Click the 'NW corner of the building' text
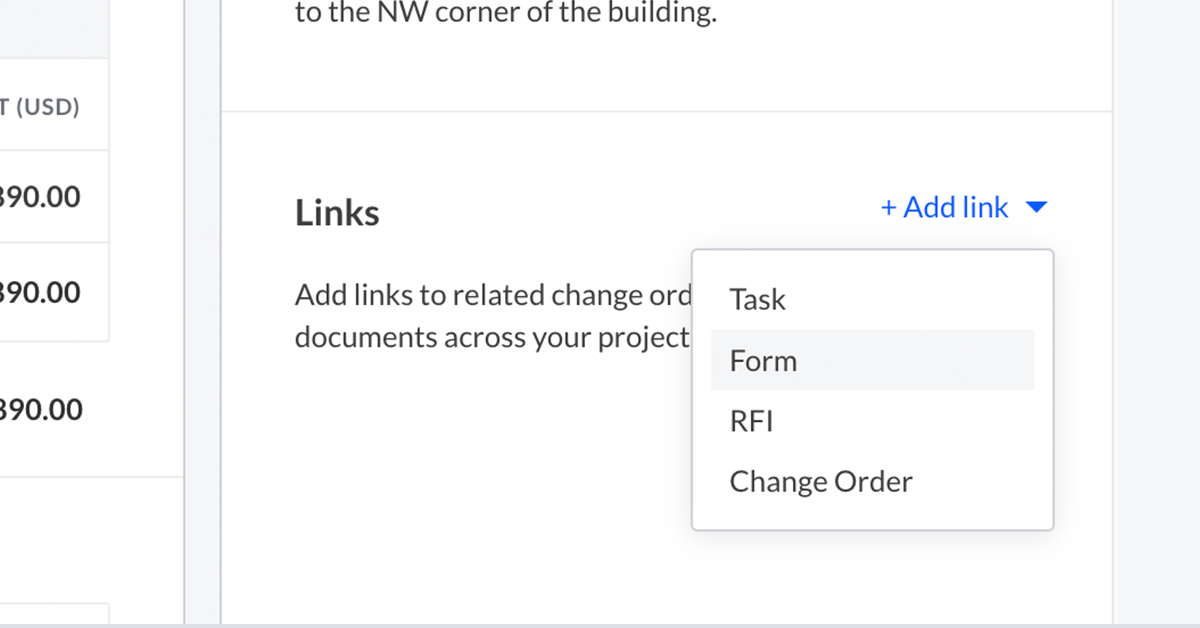1200x628 pixels. [505, 16]
